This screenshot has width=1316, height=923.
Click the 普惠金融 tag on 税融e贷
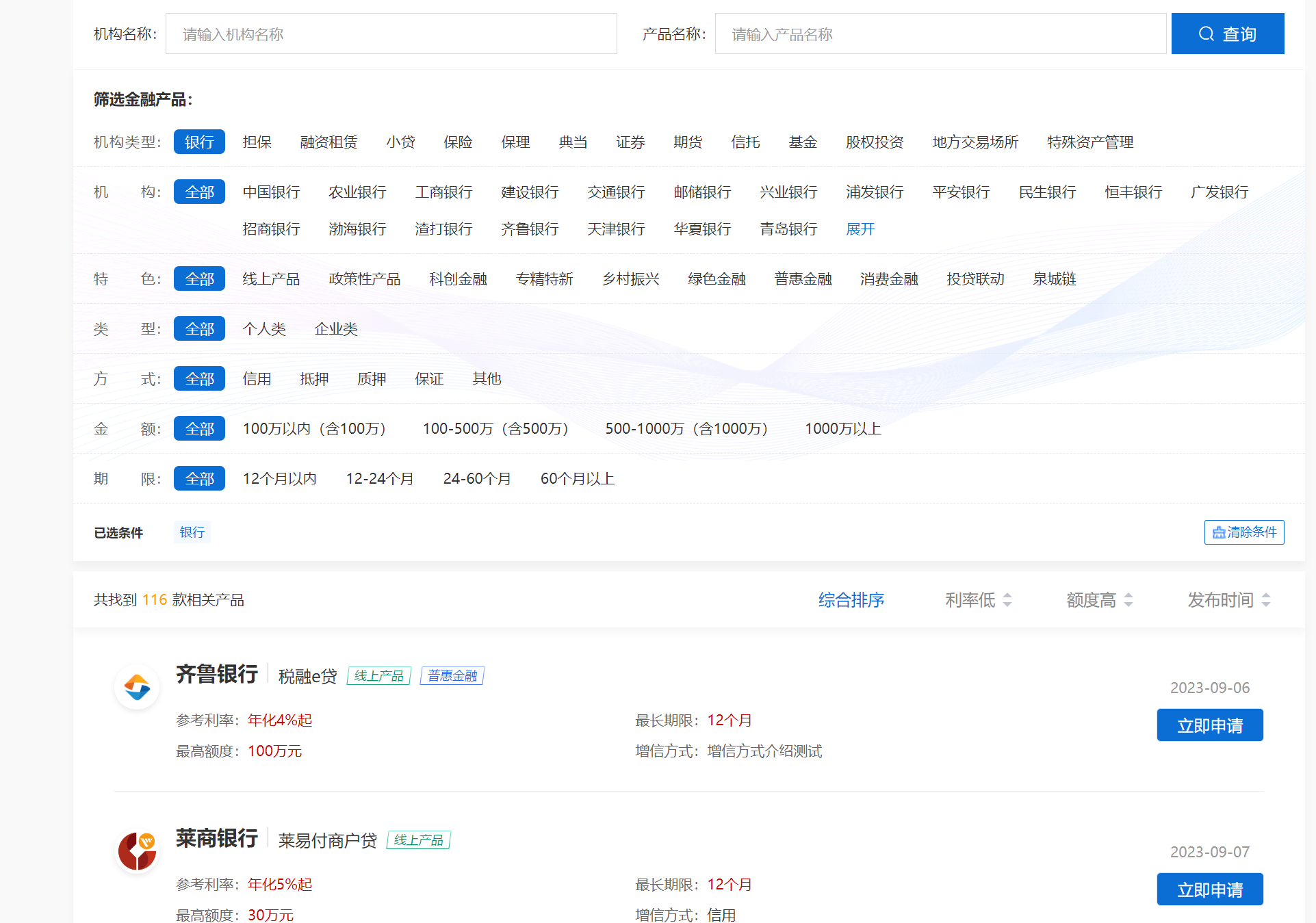(x=452, y=676)
